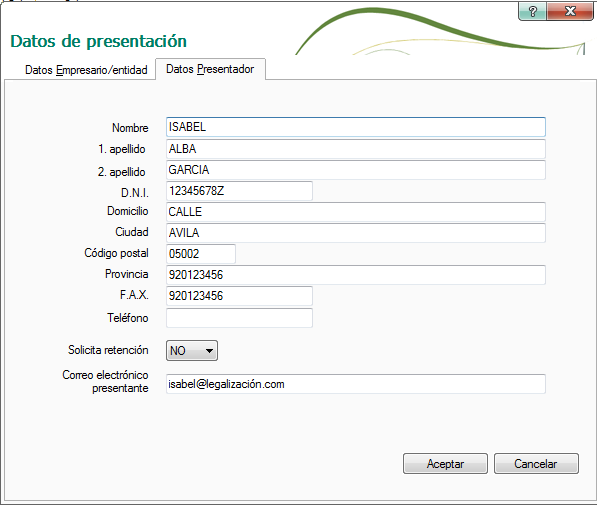Click the Domicilio field containing CALLE
The height and width of the screenshot is (505, 597).
(x=356, y=212)
